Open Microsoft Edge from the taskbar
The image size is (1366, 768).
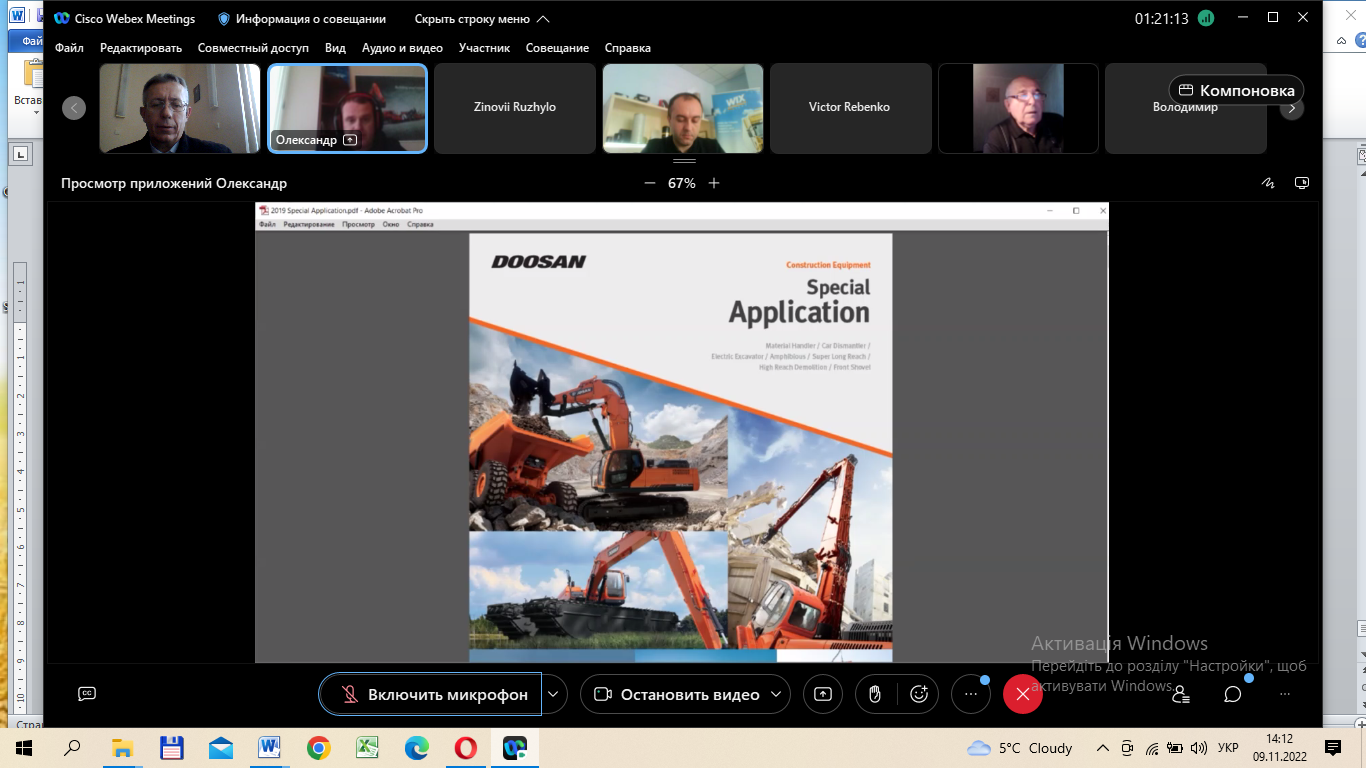click(x=416, y=748)
